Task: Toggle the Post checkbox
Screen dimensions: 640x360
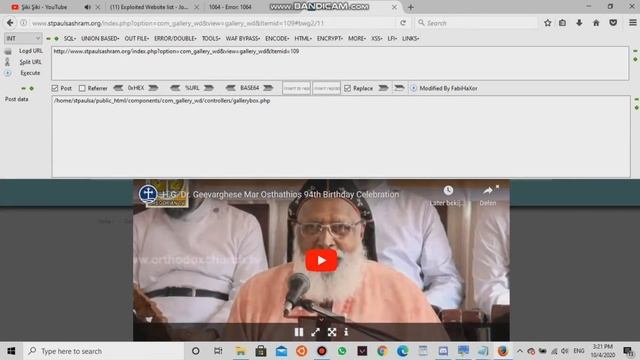Action: [55, 88]
